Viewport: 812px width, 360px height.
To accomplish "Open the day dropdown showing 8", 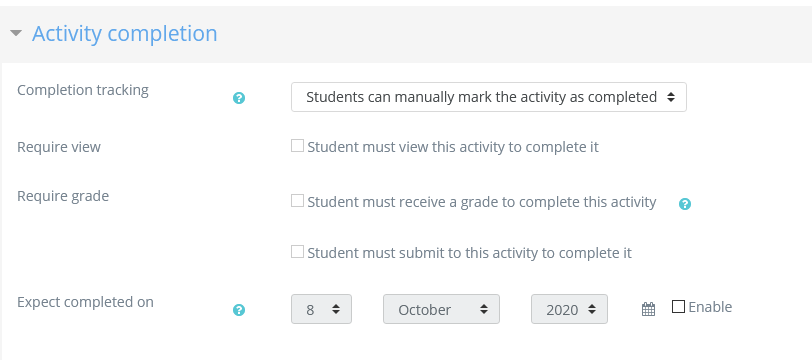I will (321, 309).
